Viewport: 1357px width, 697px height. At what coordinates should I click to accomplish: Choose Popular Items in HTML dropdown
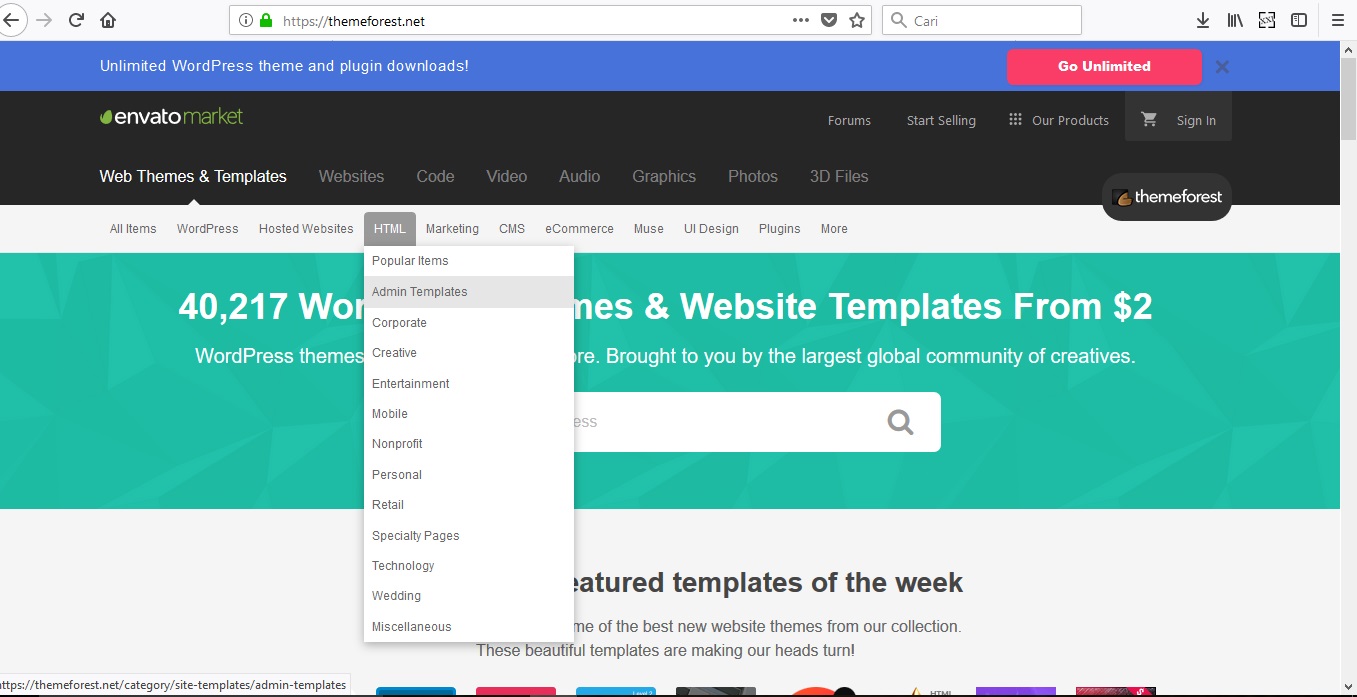[x=469, y=261]
